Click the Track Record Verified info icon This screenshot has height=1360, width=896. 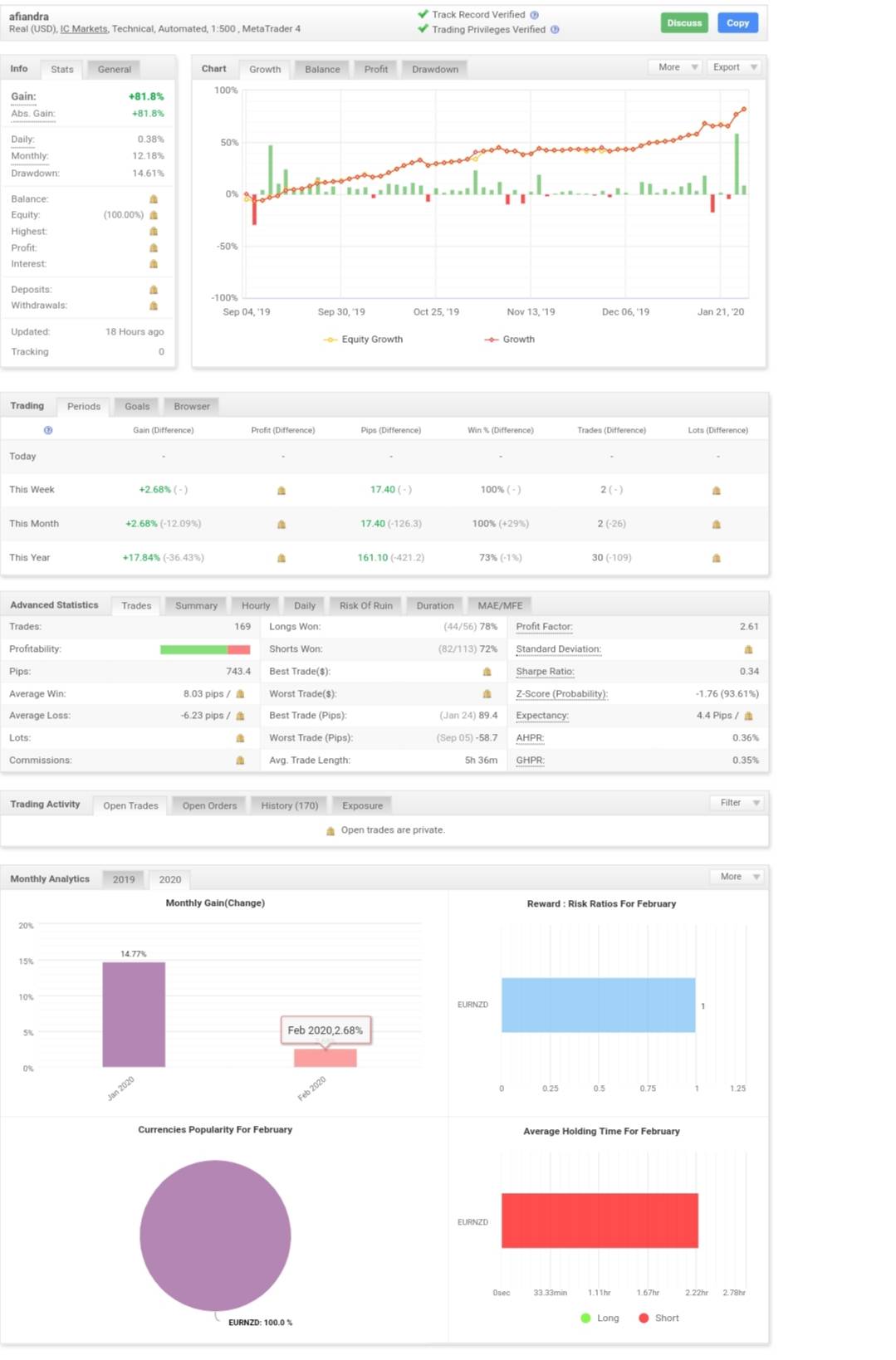point(534,15)
